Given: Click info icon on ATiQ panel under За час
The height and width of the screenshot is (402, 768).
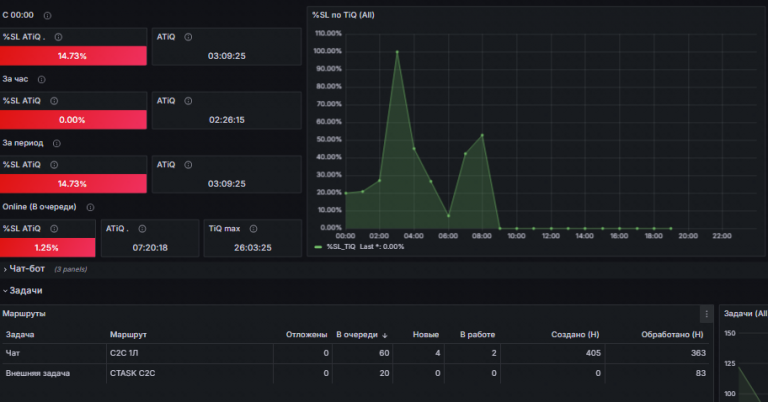Looking at the screenshot, I should tap(188, 101).
